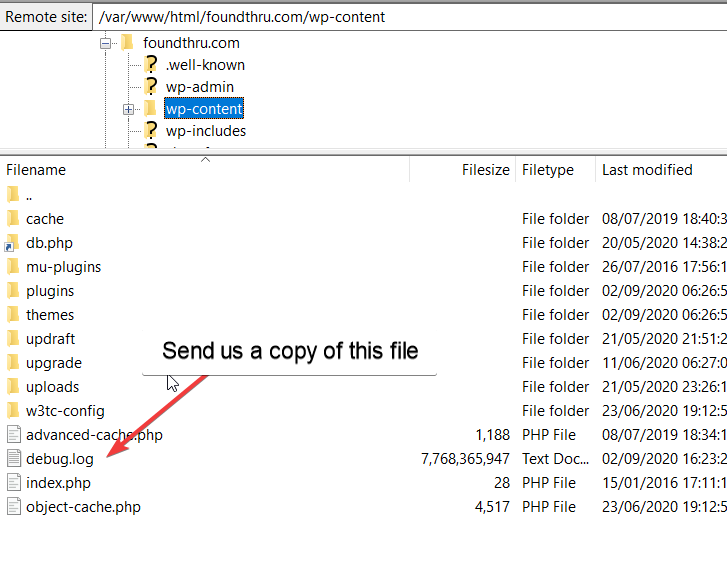The height and width of the screenshot is (571, 727).
Task: Click the debug.log filesize 7,768,365,947
Action: point(466,459)
